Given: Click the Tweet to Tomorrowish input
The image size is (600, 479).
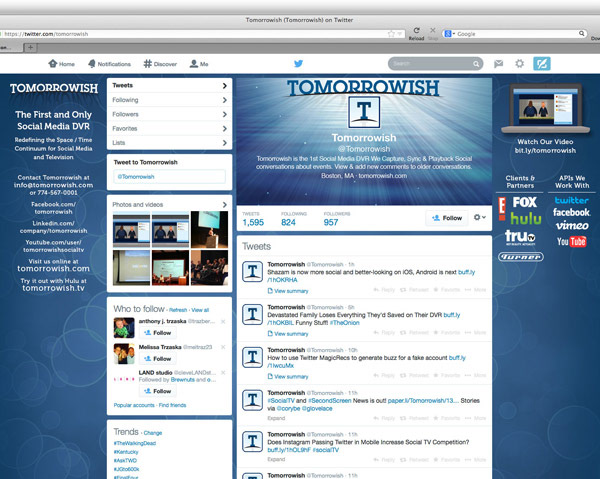Looking at the screenshot, I should [x=170, y=177].
